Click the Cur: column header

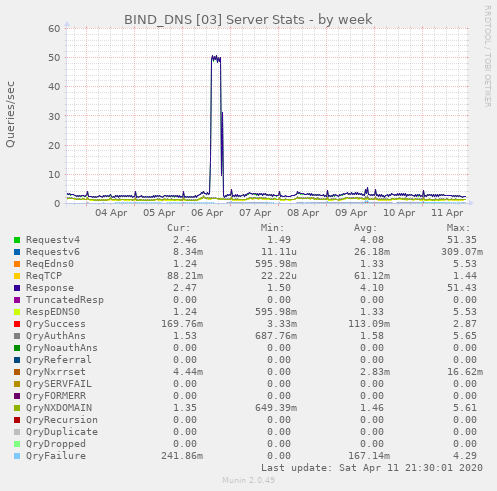point(179,228)
